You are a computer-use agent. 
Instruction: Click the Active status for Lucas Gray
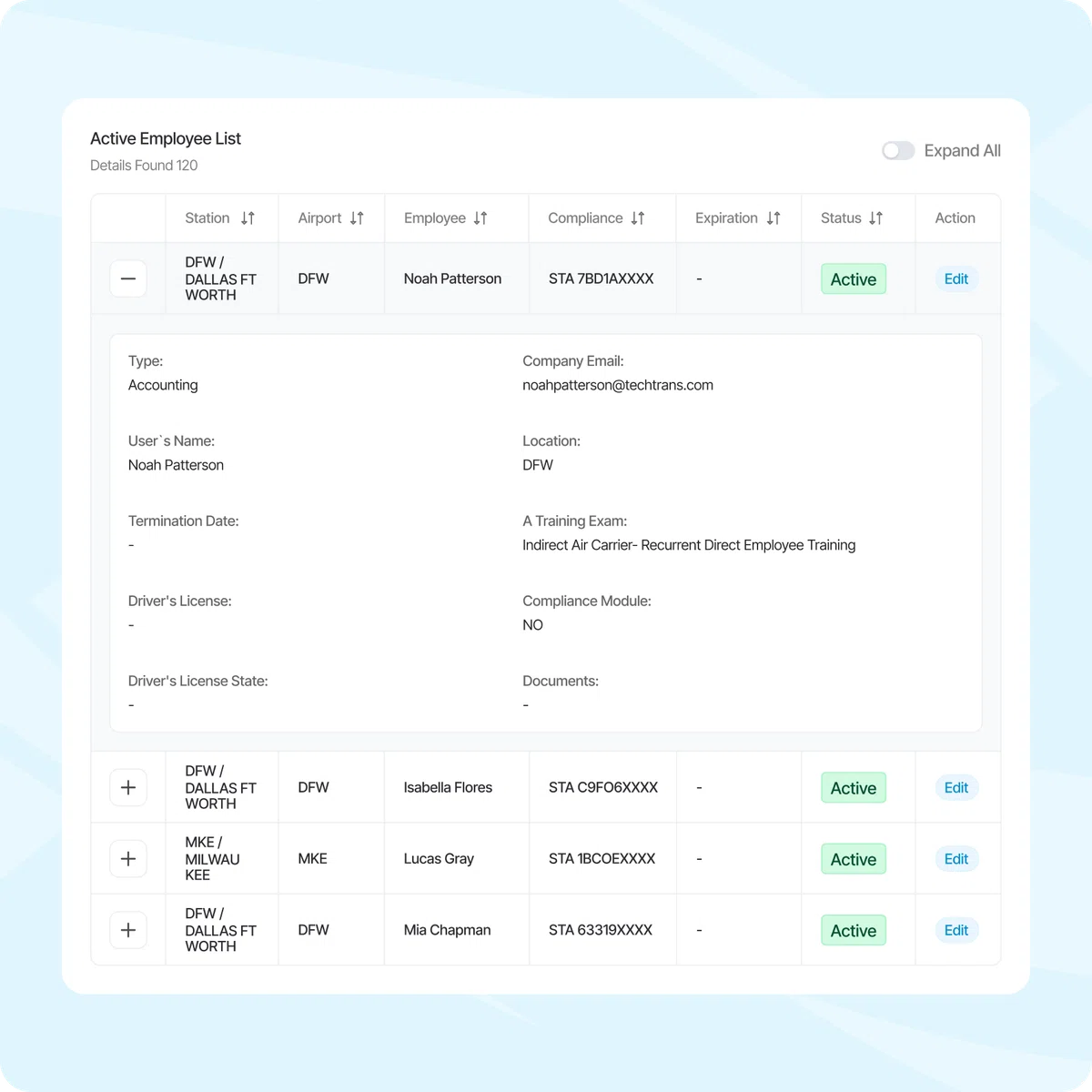tap(854, 859)
